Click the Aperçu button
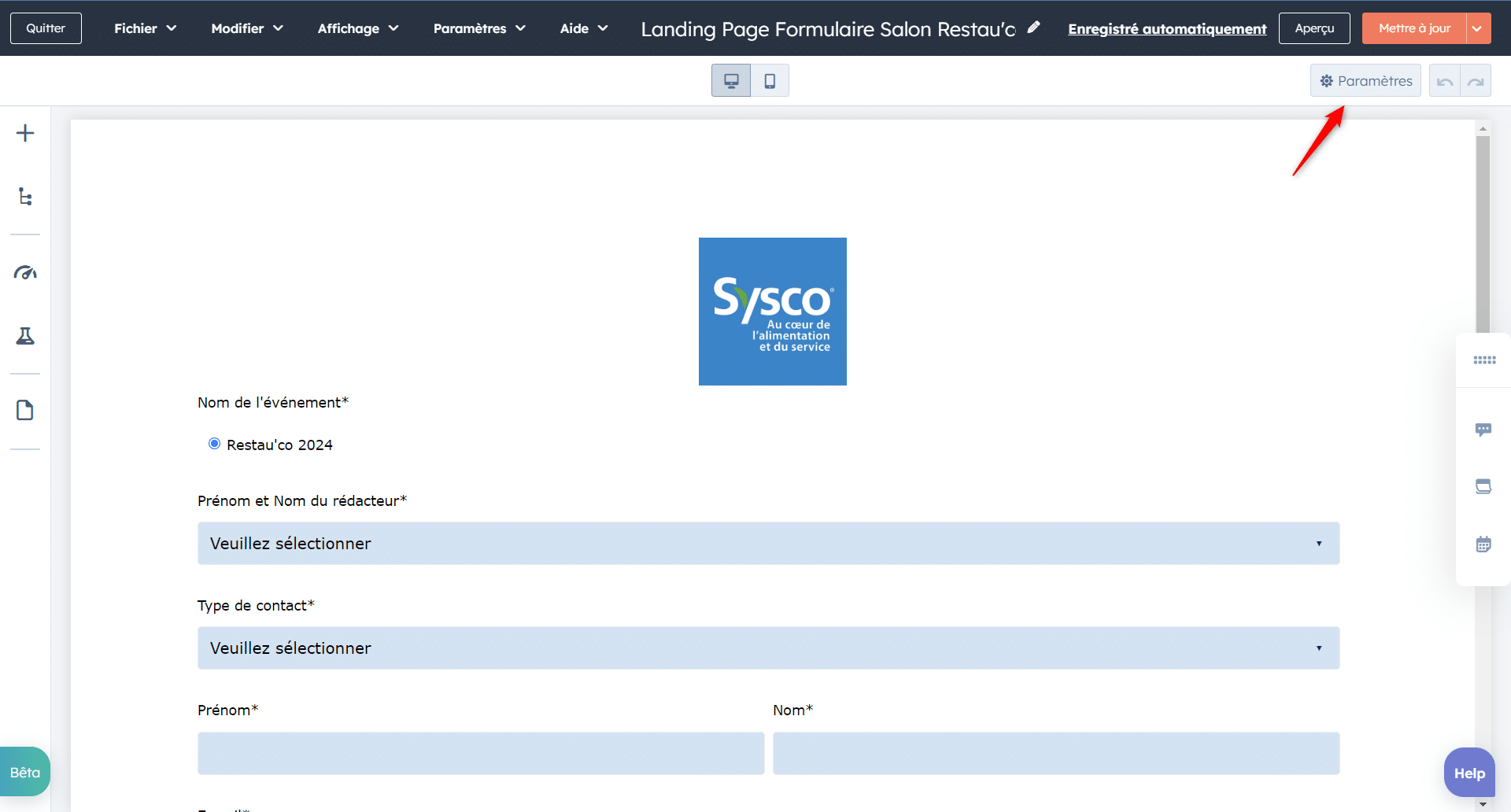Image resolution: width=1511 pixels, height=812 pixels. tap(1314, 28)
